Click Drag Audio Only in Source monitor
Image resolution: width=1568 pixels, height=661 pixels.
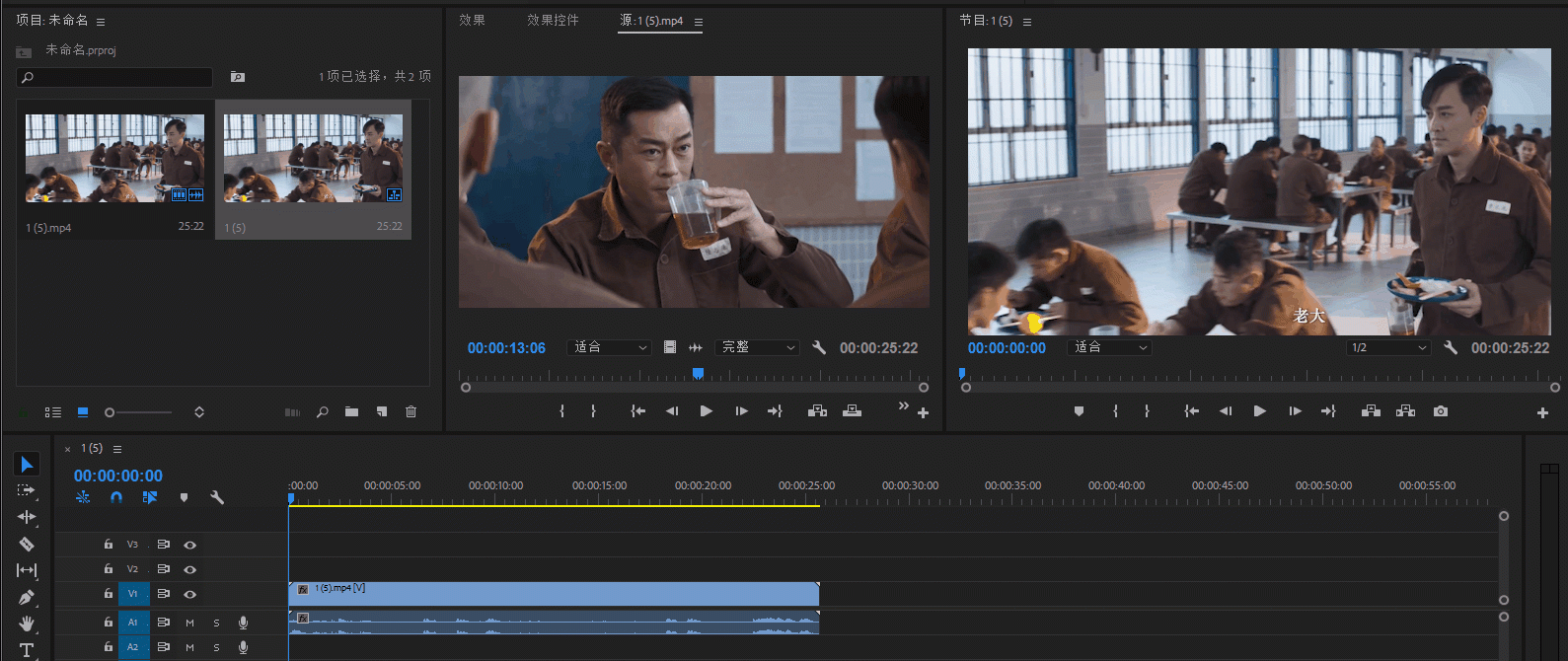tap(696, 347)
